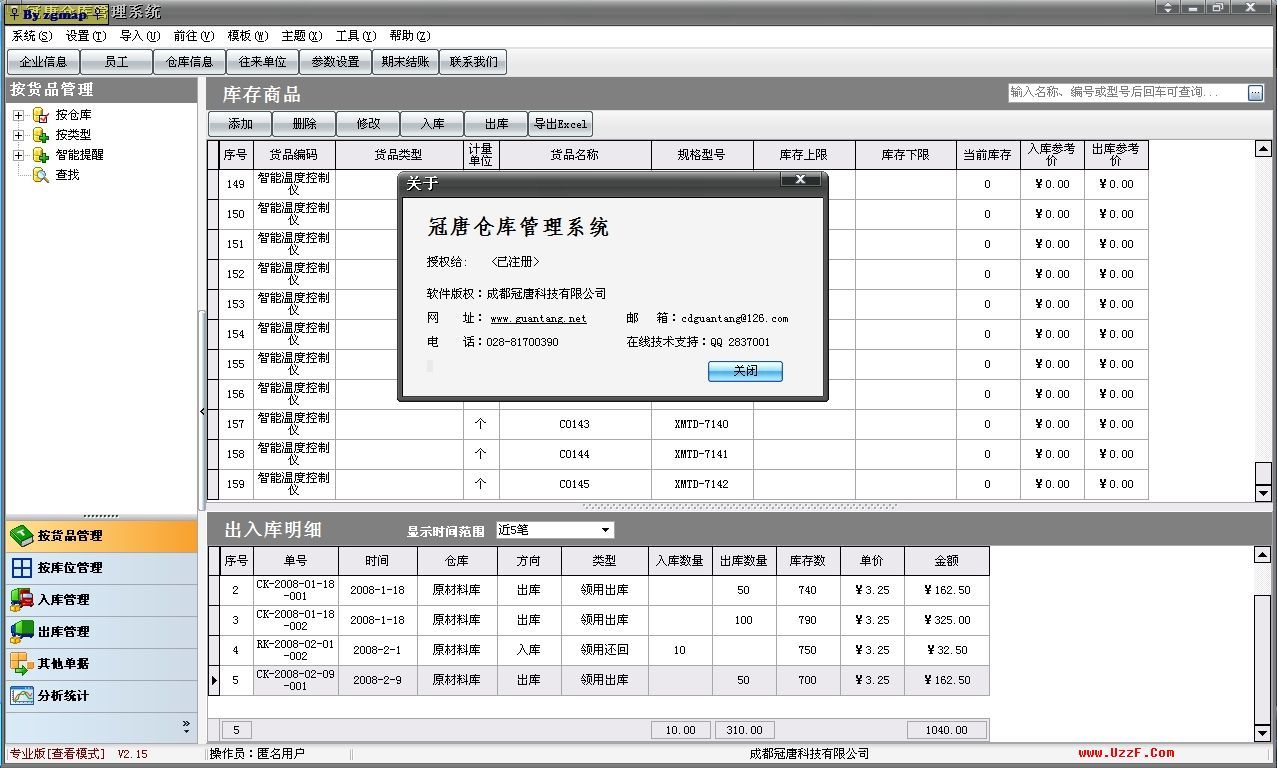Open 往来单位 from the toolbar

(x=262, y=61)
